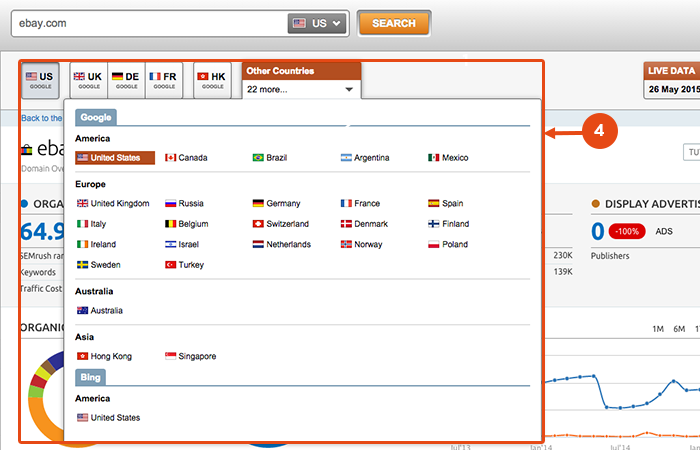Select the FR Google tab
Viewport: 700px width, 450px height.
(163, 80)
